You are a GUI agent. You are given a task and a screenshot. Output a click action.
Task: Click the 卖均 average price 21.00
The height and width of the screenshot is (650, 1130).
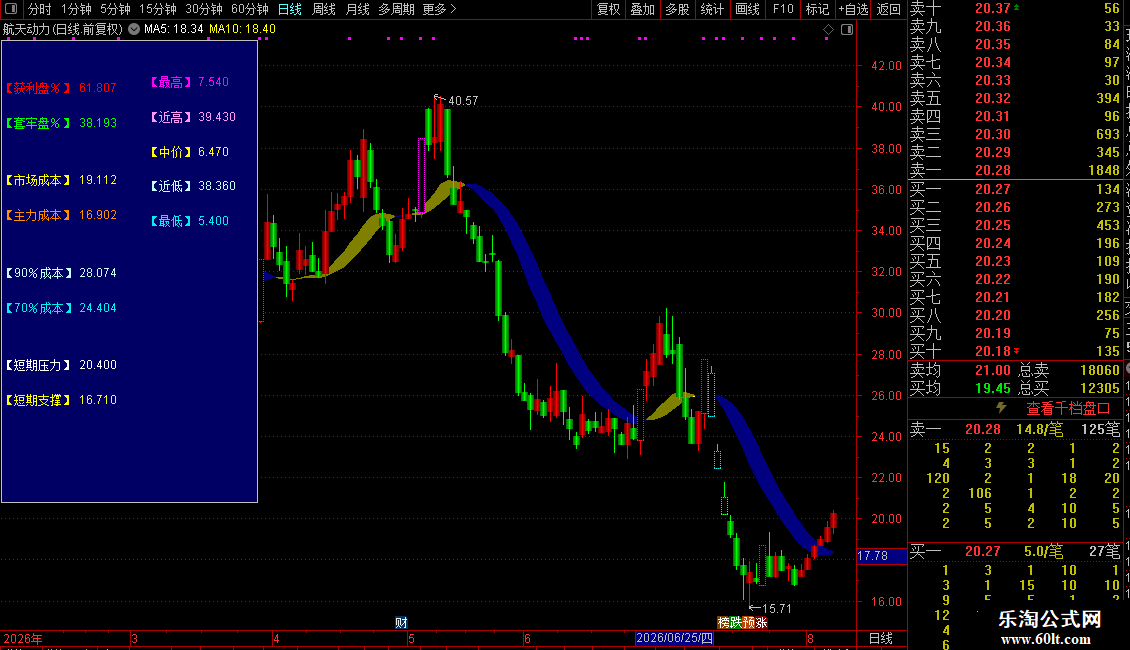[992, 370]
